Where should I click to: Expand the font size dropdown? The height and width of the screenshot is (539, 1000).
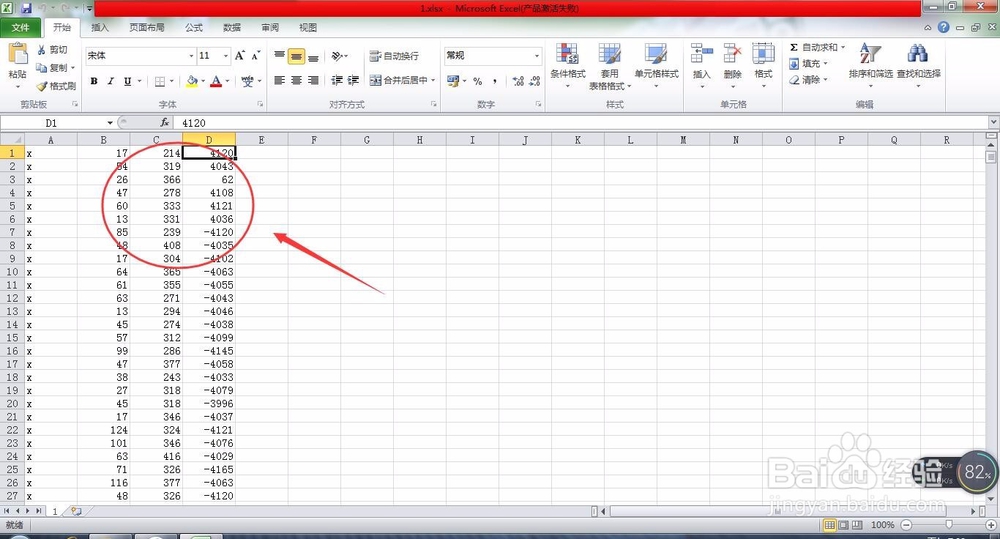pyautogui.click(x=225, y=56)
